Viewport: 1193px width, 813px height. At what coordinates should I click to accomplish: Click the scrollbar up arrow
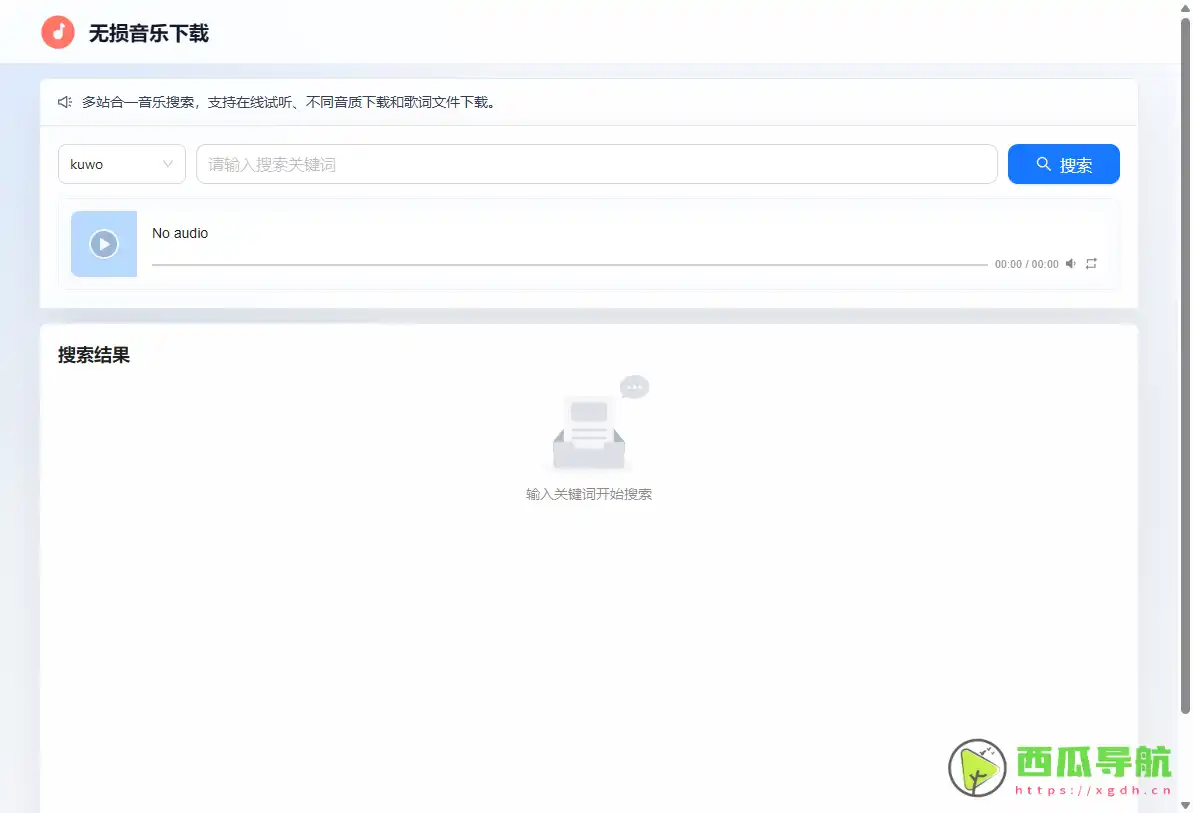[x=1185, y=8]
